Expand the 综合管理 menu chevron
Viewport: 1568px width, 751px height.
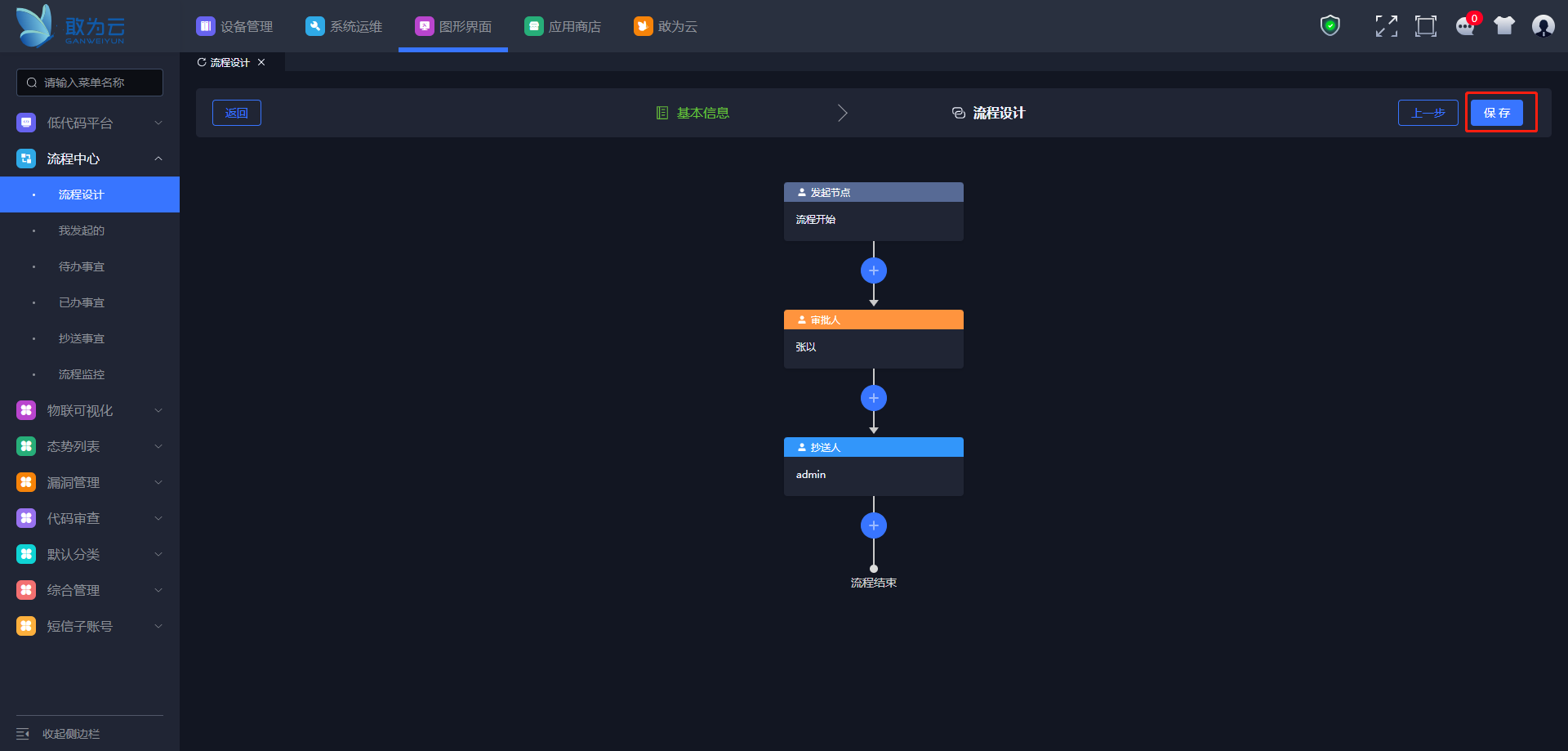[x=158, y=590]
